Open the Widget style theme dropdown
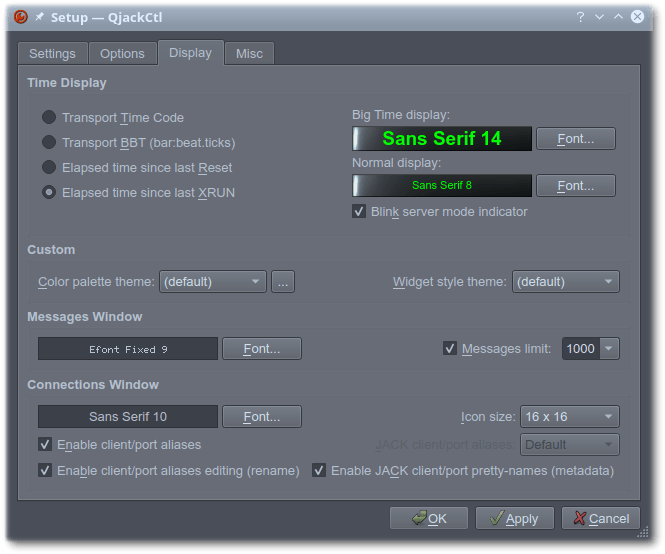665x554 pixels. (565, 282)
